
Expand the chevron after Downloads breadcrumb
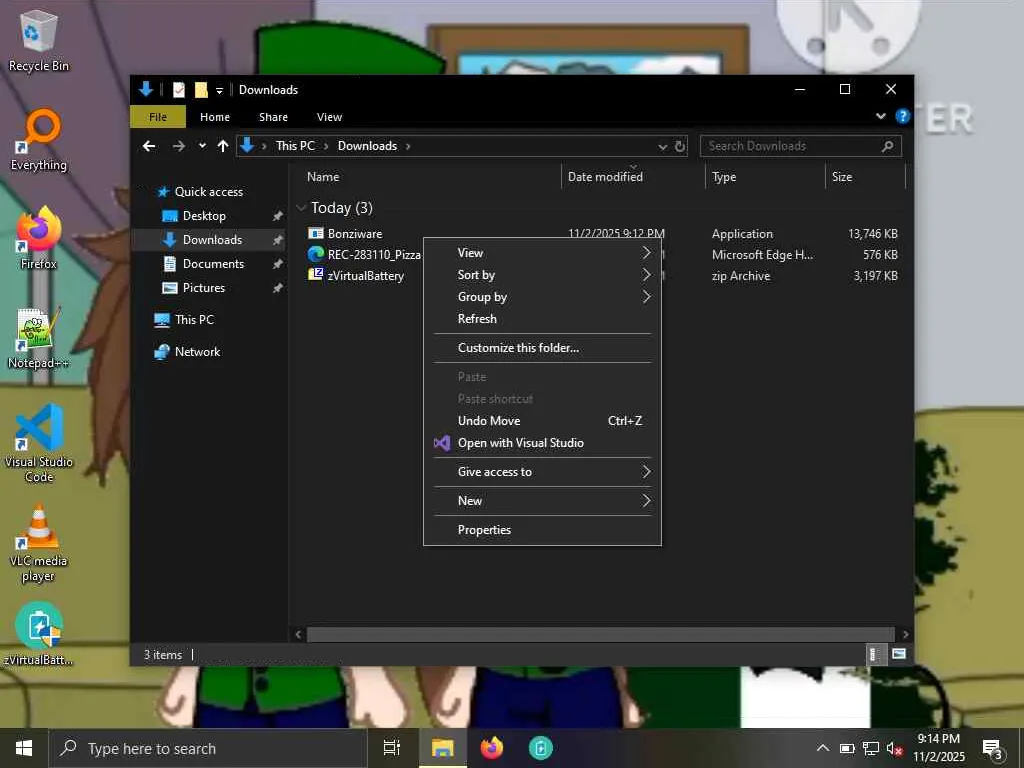(408, 146)
